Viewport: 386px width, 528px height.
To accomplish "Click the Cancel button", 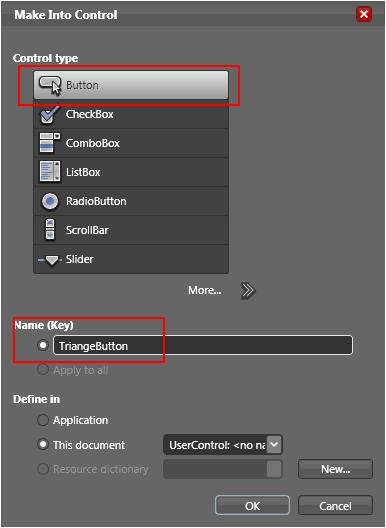I will point(335,505).
